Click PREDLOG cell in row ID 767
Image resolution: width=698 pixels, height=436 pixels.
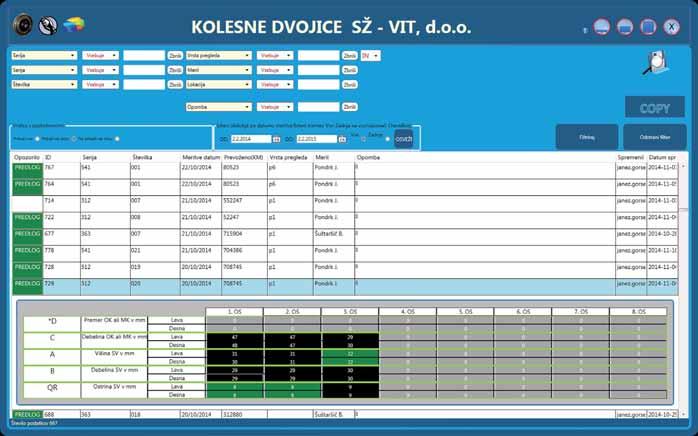pyautogui.click(x=27, y=171)
